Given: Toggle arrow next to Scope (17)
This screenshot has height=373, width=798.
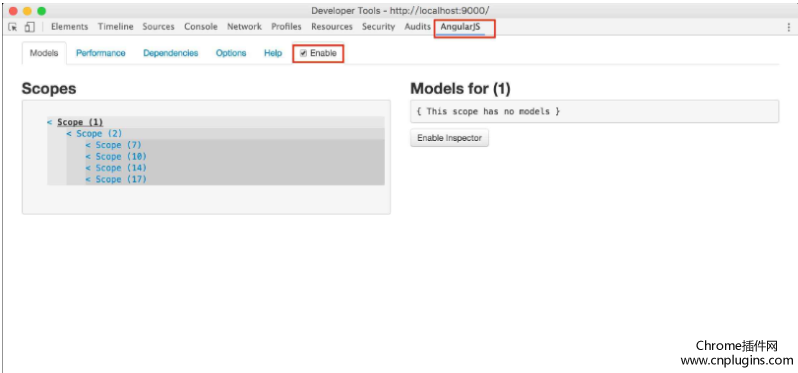Looking at the screenshot, I should pos(88,179).
